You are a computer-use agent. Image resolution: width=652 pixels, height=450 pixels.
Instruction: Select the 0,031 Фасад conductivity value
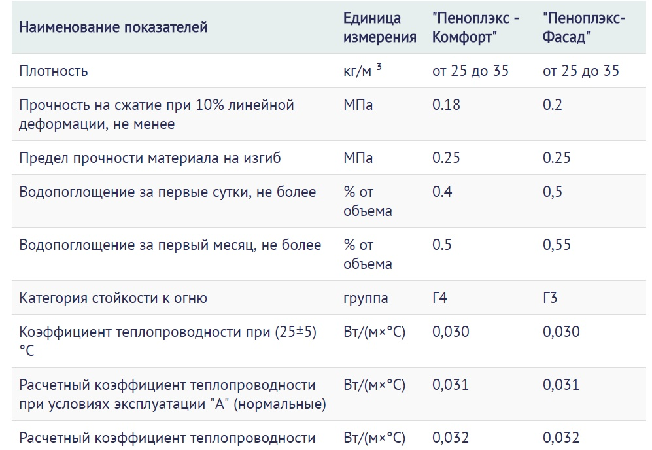[561, 385]
